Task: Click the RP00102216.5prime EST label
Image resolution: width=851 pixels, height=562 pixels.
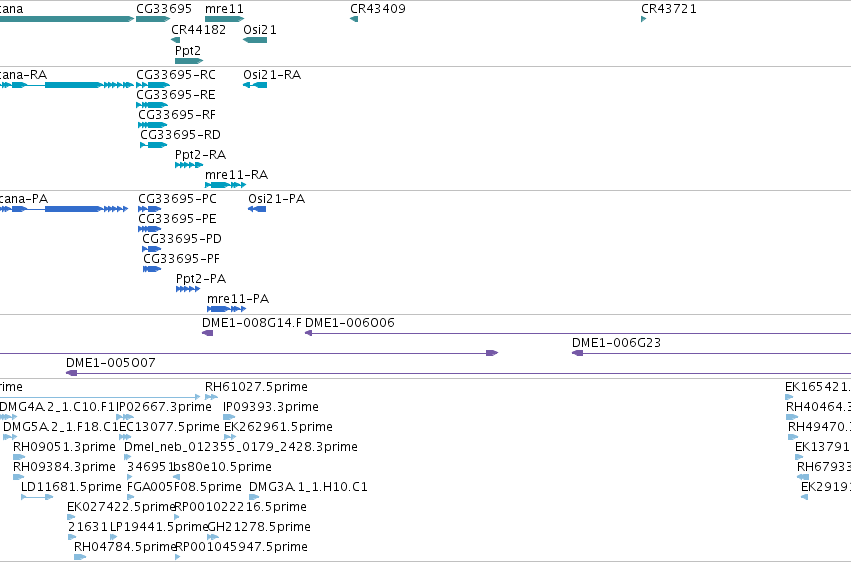Action: [x=241, y=507]
